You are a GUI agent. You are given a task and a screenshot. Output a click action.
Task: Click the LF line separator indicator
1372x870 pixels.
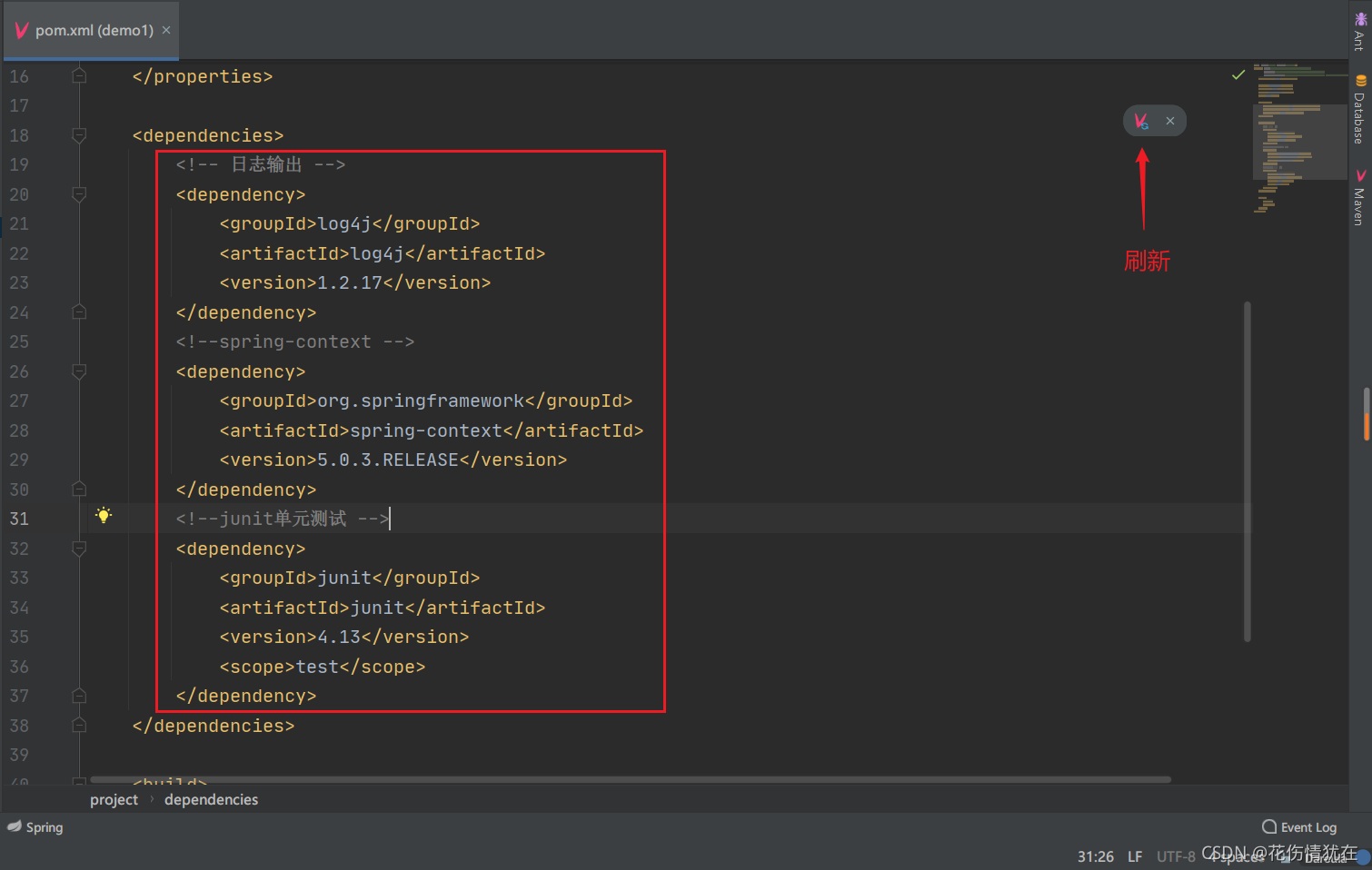point(1135,856)
